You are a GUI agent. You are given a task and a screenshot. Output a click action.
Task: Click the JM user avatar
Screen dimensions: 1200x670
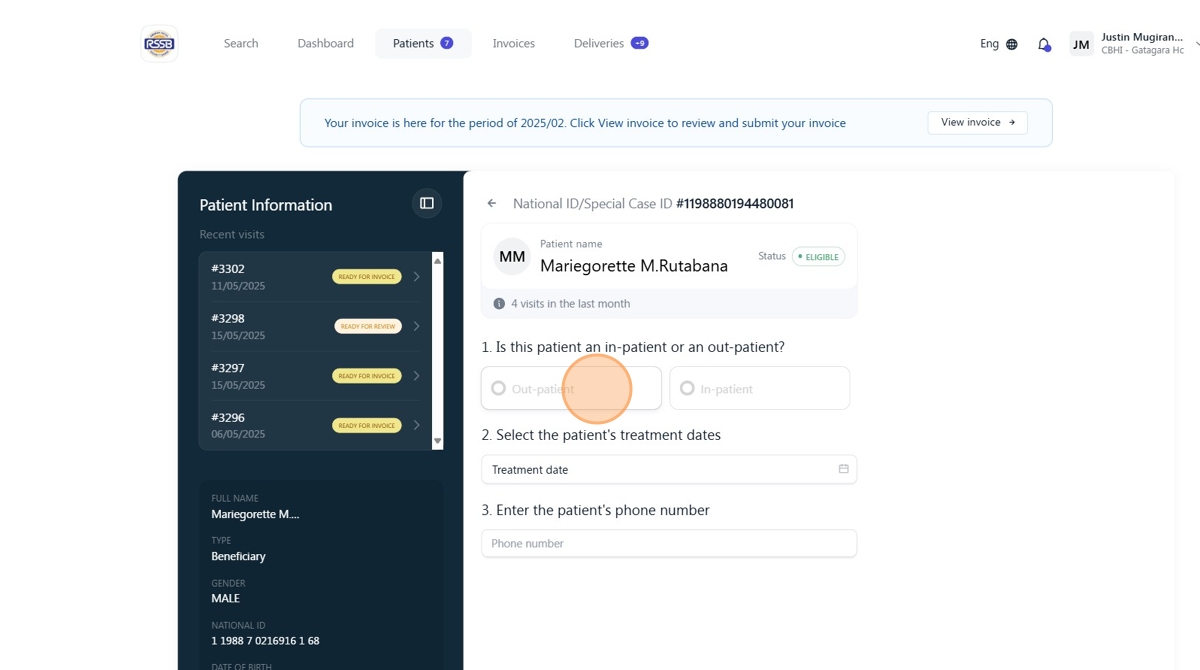point(1081,44)
